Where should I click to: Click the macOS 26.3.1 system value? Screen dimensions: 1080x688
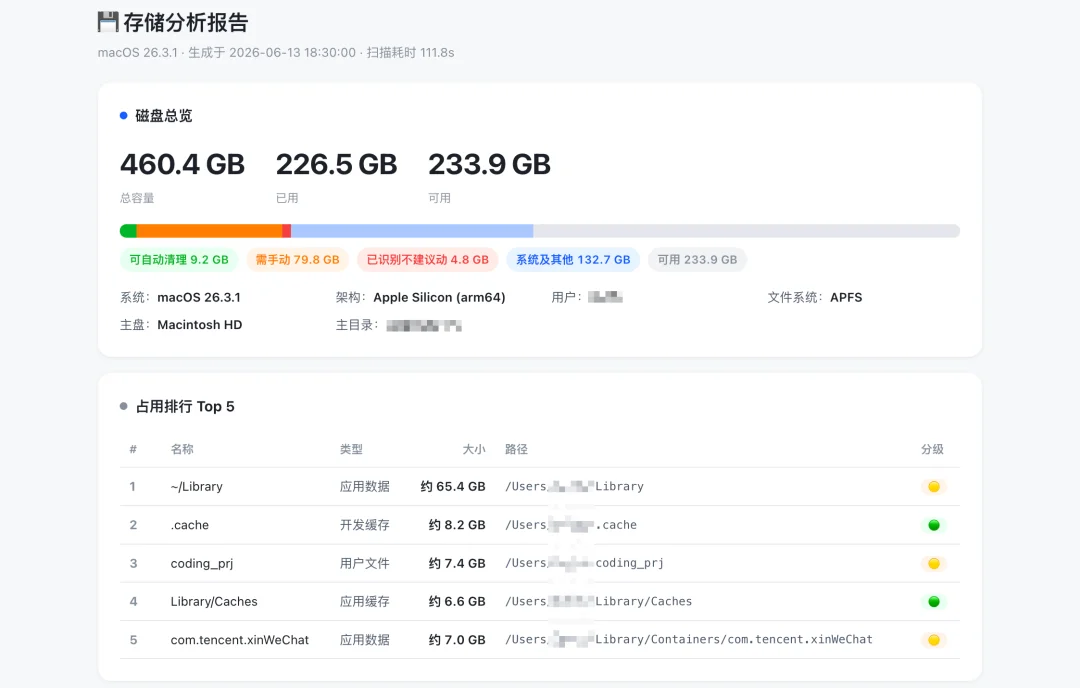pos(199,298)
